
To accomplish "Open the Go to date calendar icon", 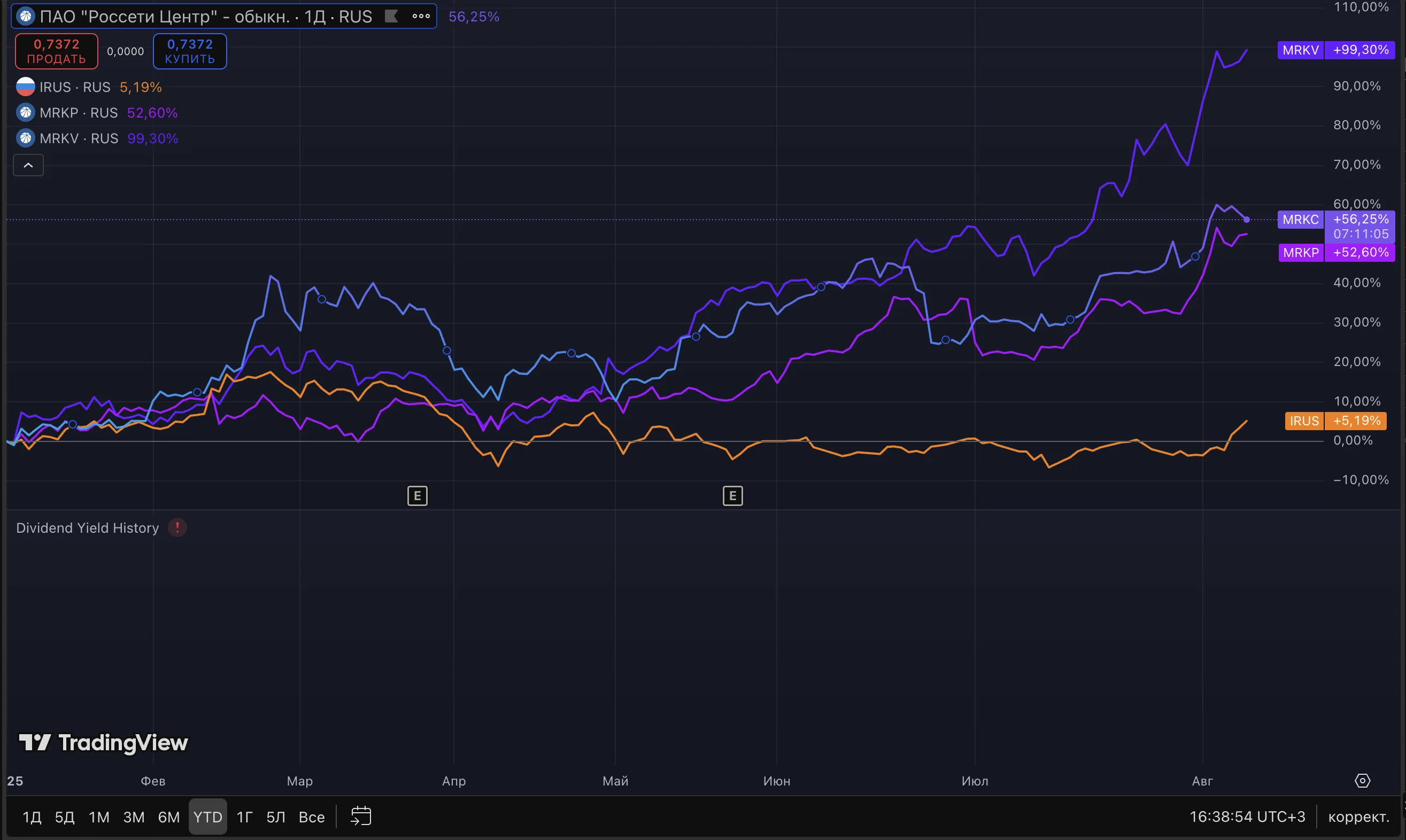I will point(361,816).
